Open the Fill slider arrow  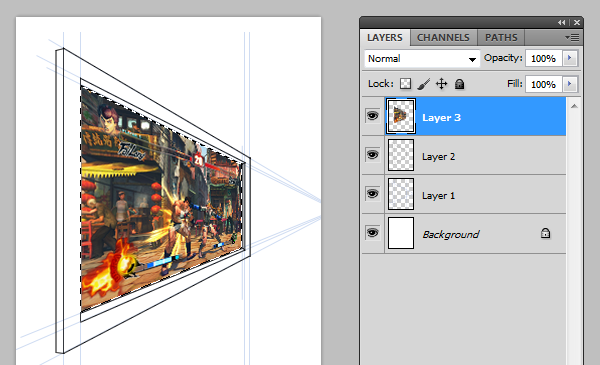point(570,84)
